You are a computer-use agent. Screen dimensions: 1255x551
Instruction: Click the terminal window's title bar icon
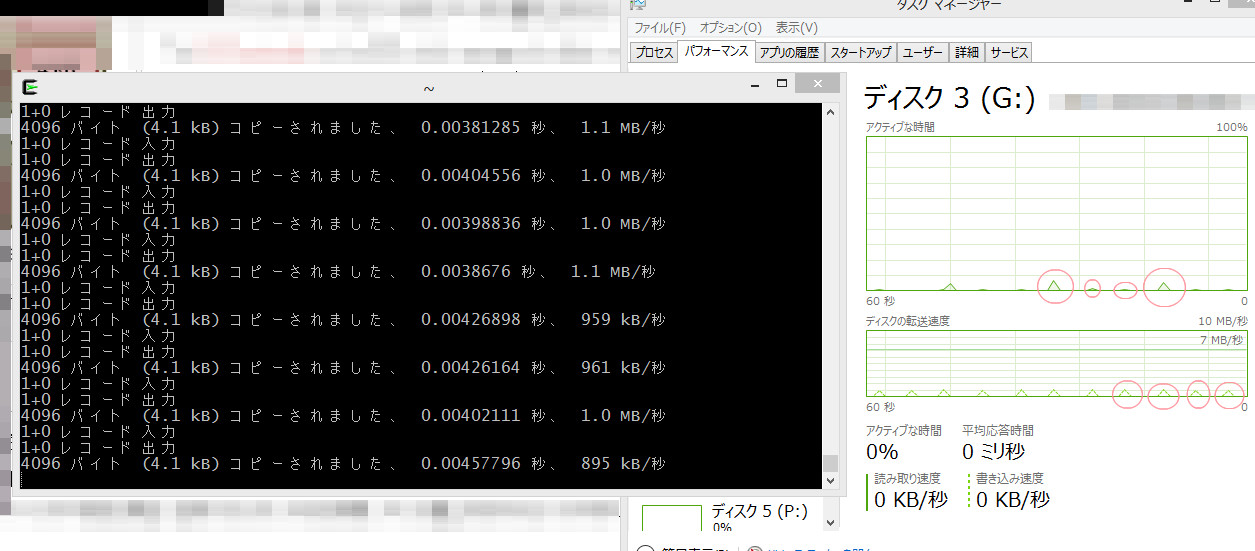point(31,87)
